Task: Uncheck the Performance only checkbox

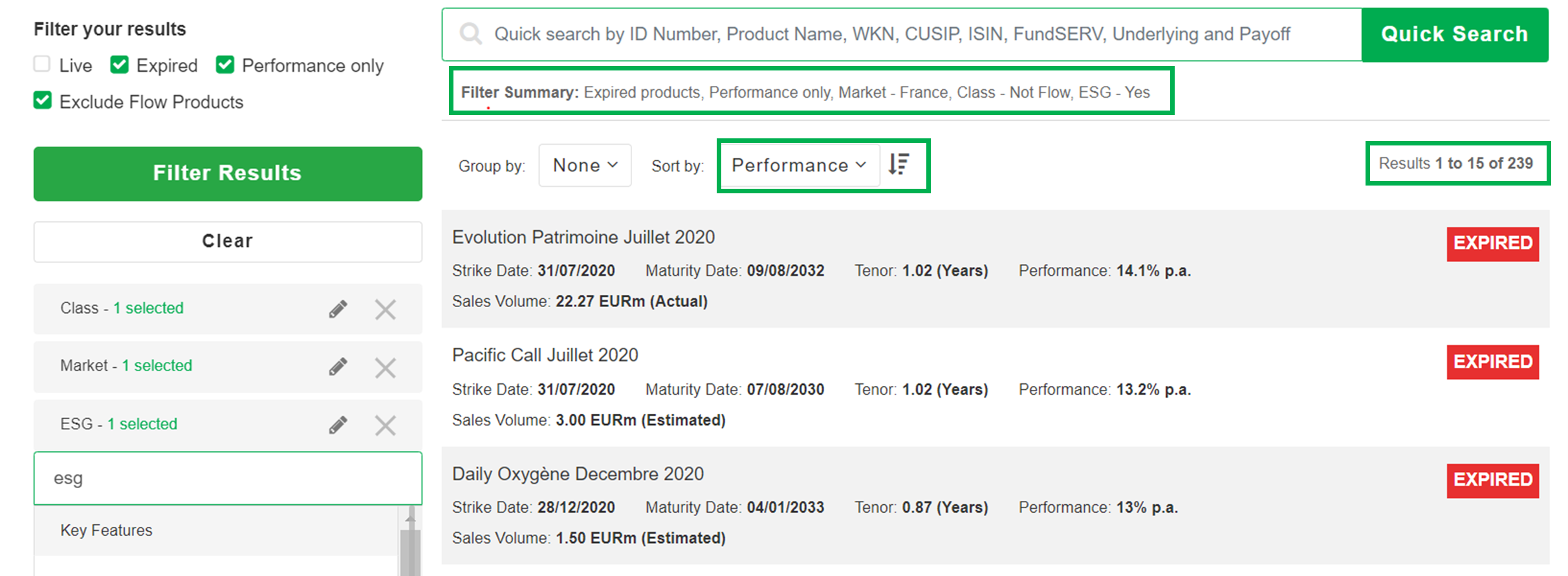Action: pos(225,65)
